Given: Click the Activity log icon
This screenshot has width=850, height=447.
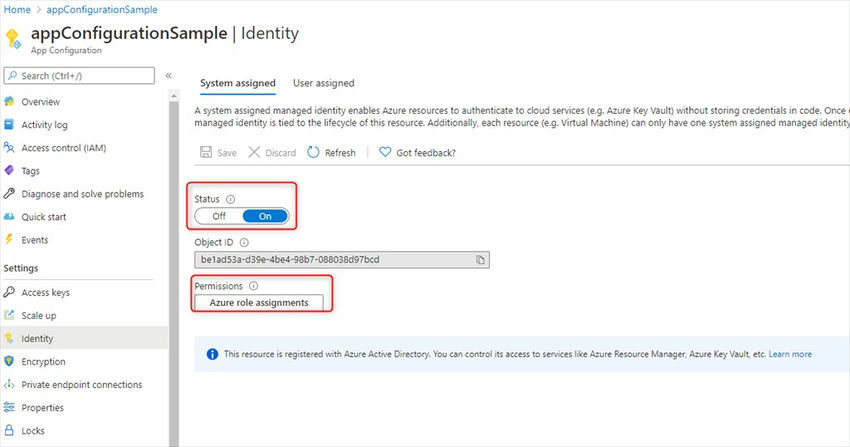Looking at the screenshot, I should [9, 125].
